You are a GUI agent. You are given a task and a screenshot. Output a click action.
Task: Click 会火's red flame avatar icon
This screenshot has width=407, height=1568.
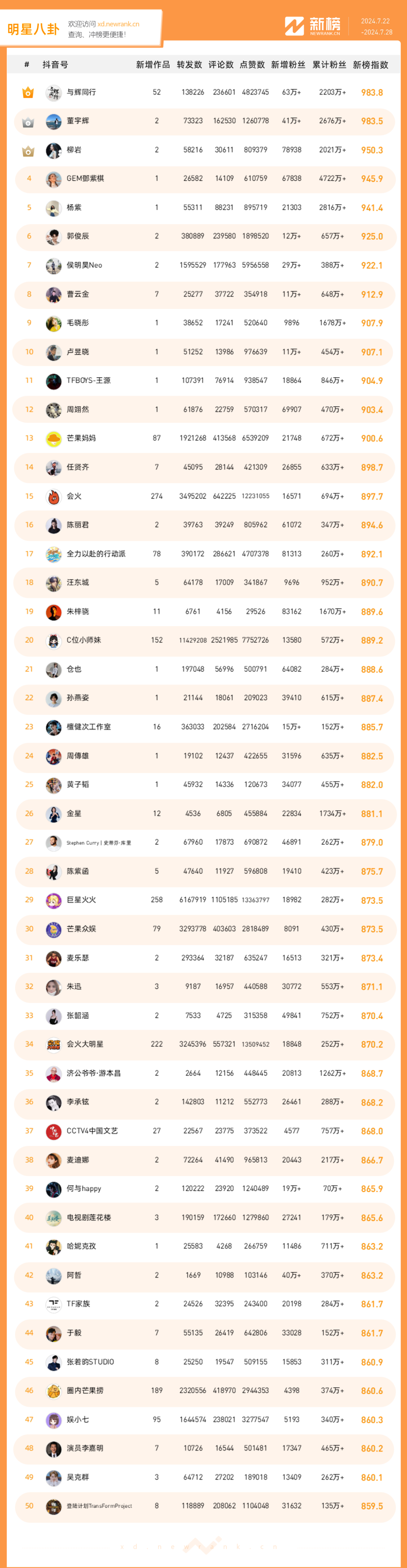(x=54, y=497)
